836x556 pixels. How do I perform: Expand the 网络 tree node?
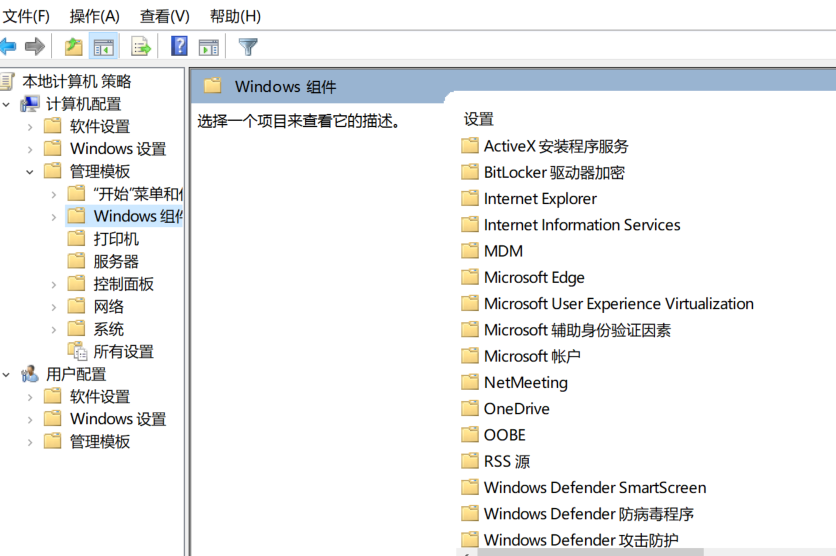[54, 307]
